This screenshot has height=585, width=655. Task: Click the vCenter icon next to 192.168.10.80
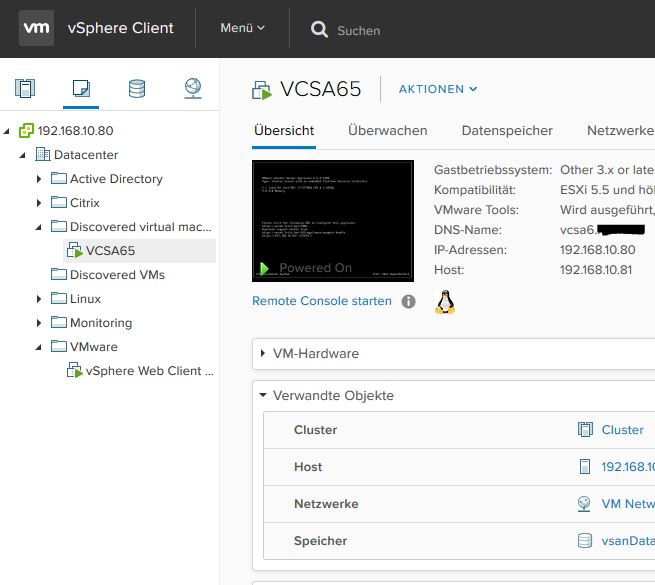coord(26,130)
